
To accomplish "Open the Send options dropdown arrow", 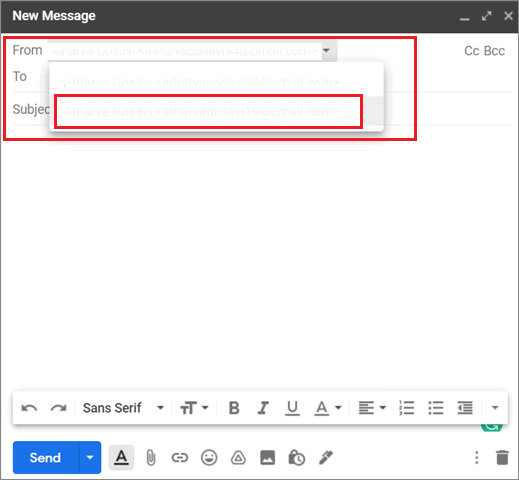I will tap(90, 457).
